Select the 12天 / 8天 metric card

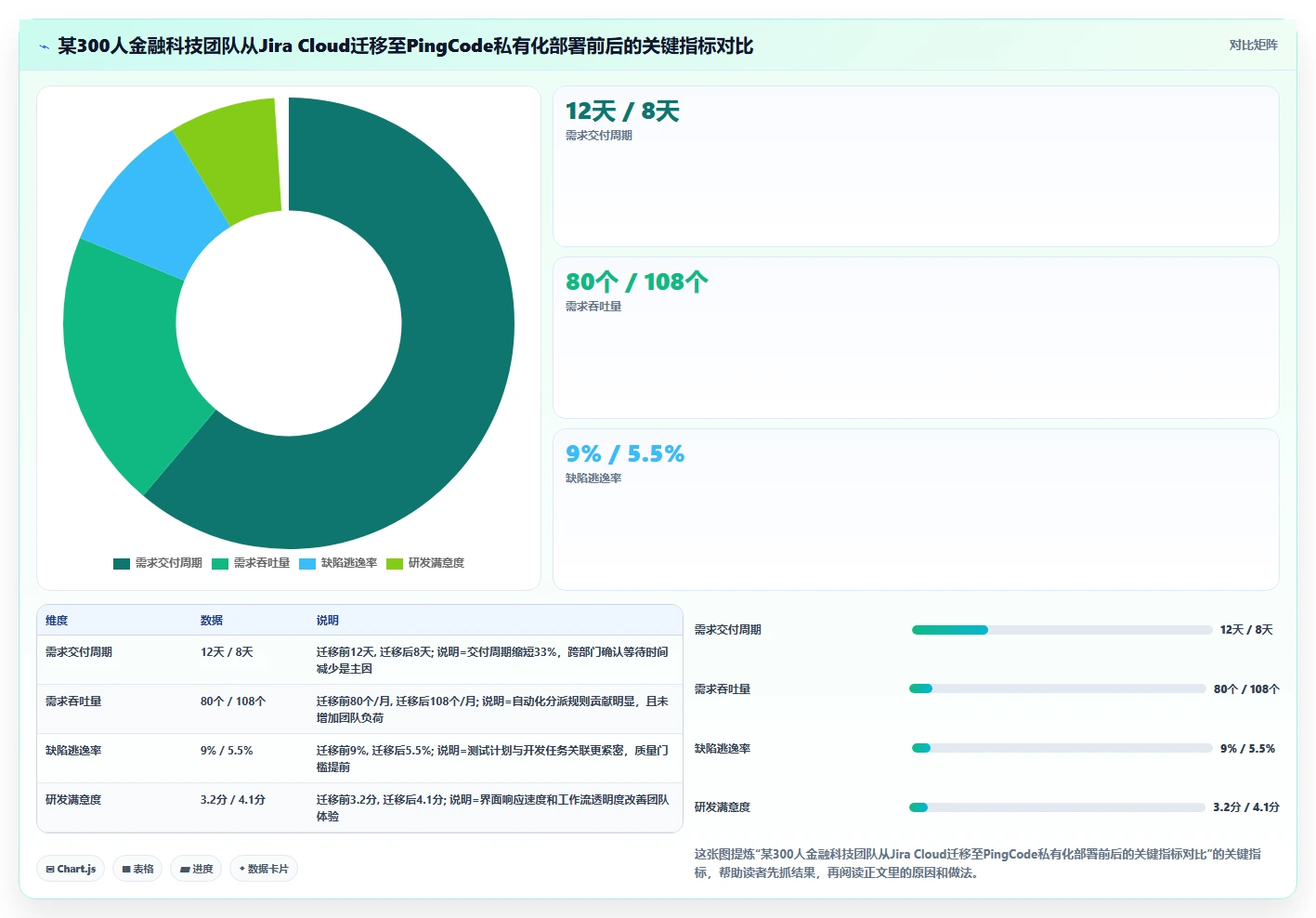click(916, 166)
